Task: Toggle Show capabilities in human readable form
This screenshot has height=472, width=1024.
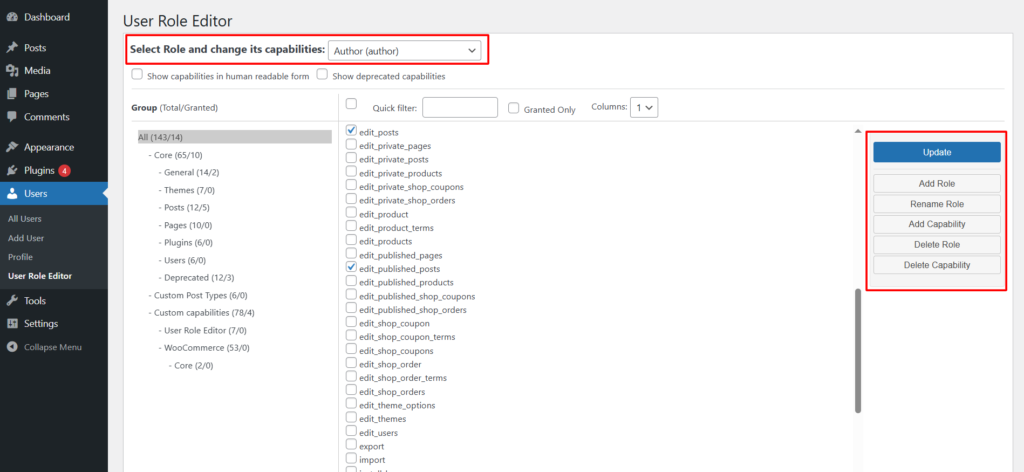Action: coord(137,74)
